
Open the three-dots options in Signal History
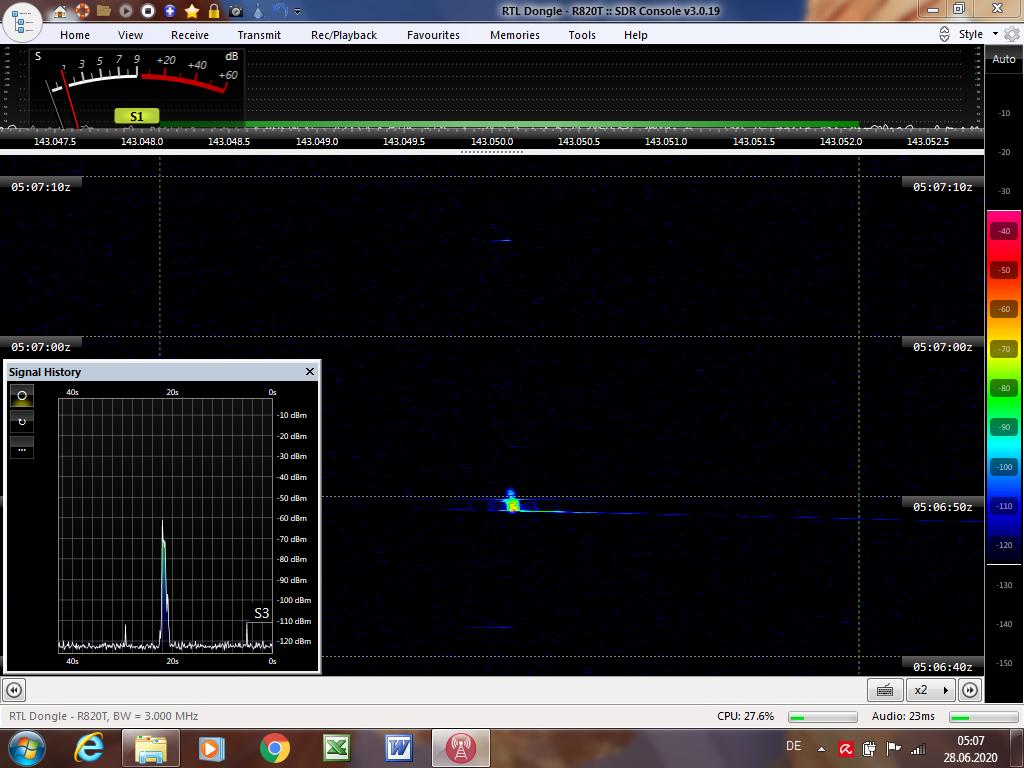click(22, 448)
